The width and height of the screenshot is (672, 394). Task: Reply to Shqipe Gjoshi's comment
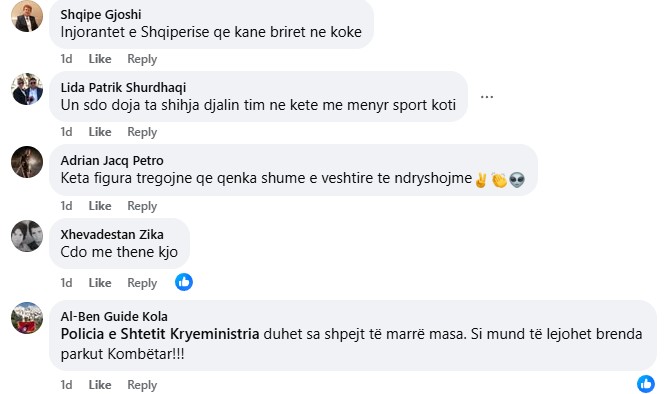coord(142,59)
